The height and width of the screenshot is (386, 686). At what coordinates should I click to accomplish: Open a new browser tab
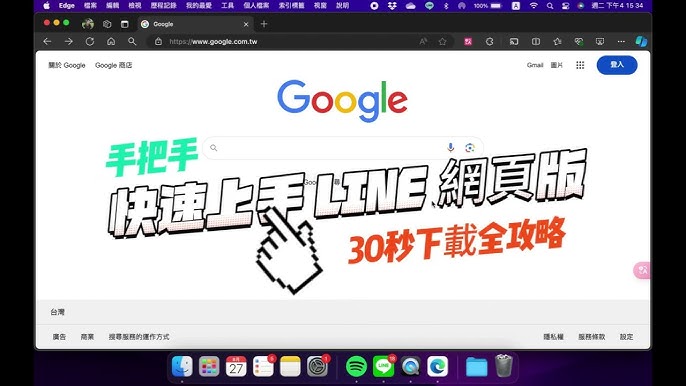pyautogui.click(x=264, y=24)
